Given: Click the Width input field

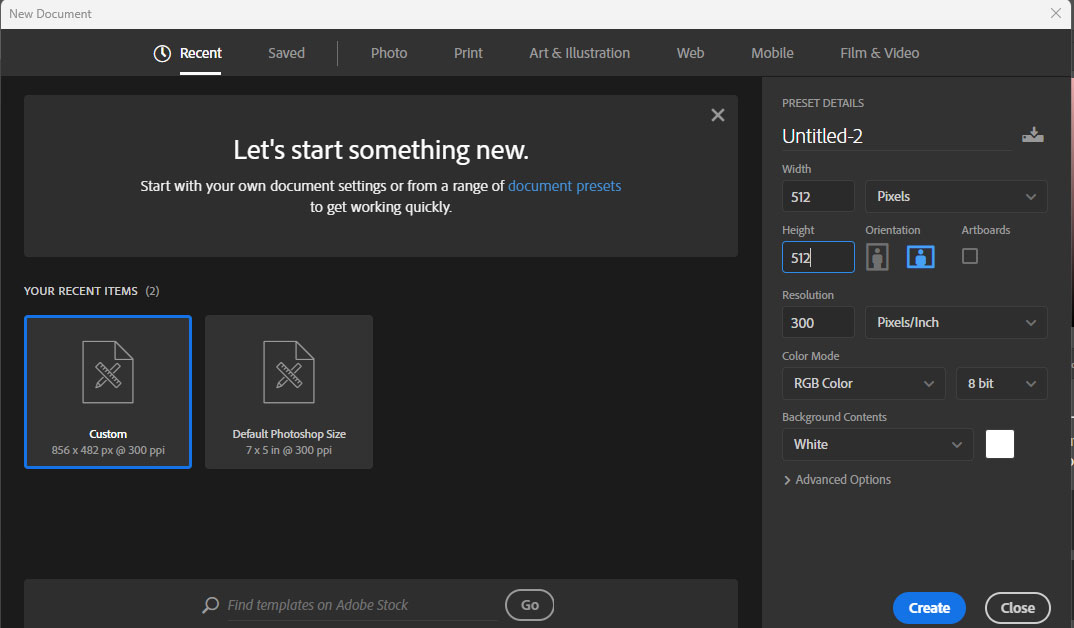Looking at the screenshot, I should (x=818, y=197).
